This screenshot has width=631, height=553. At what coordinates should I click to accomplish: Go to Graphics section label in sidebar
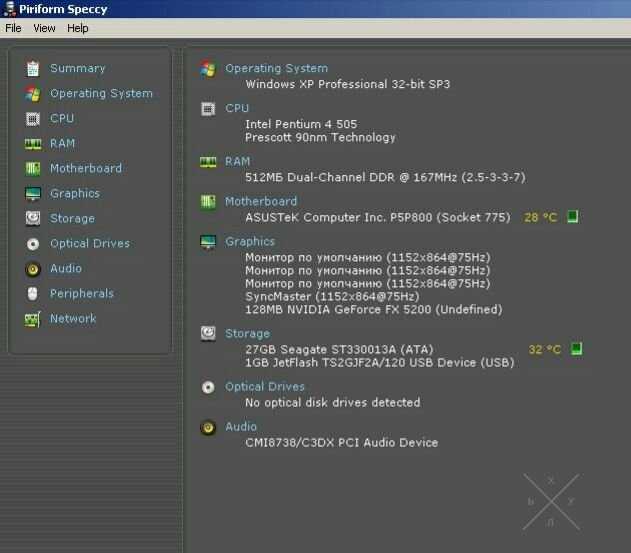(x=75, y=194)
